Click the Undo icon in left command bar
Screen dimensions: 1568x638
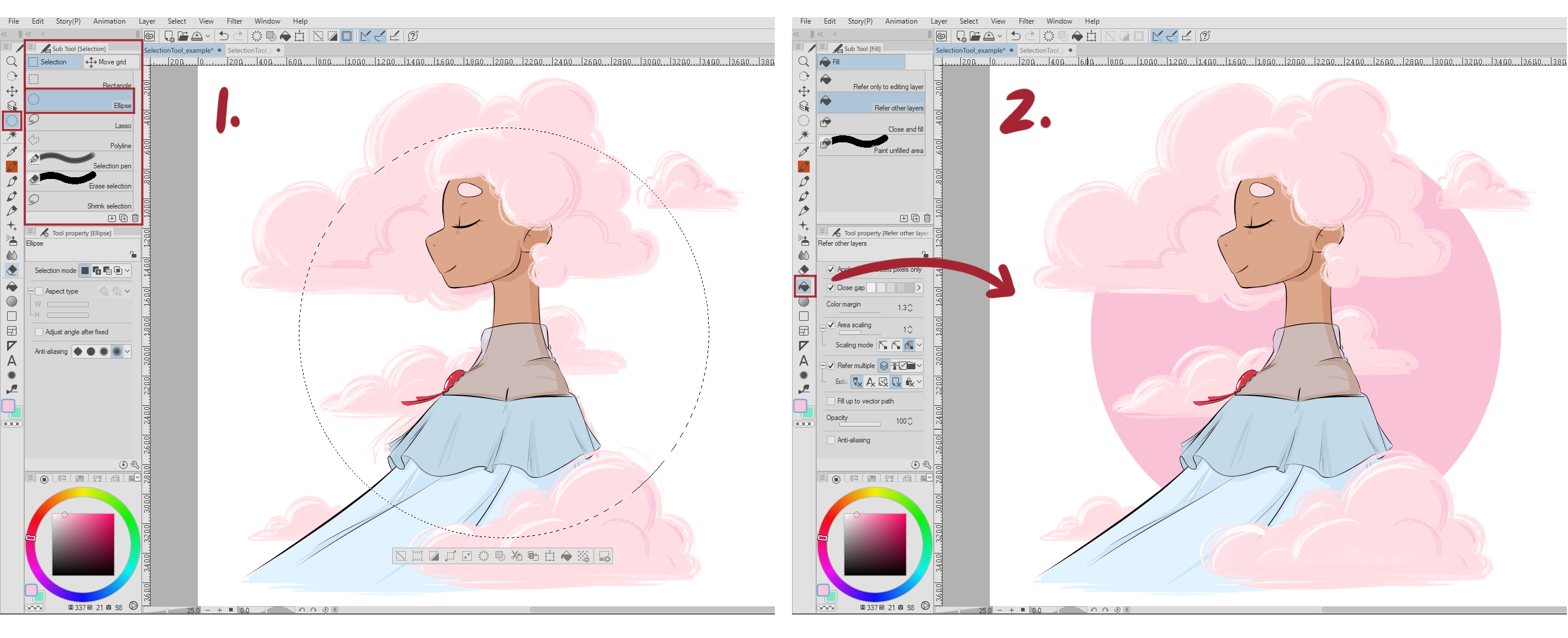tap(223, 36)
